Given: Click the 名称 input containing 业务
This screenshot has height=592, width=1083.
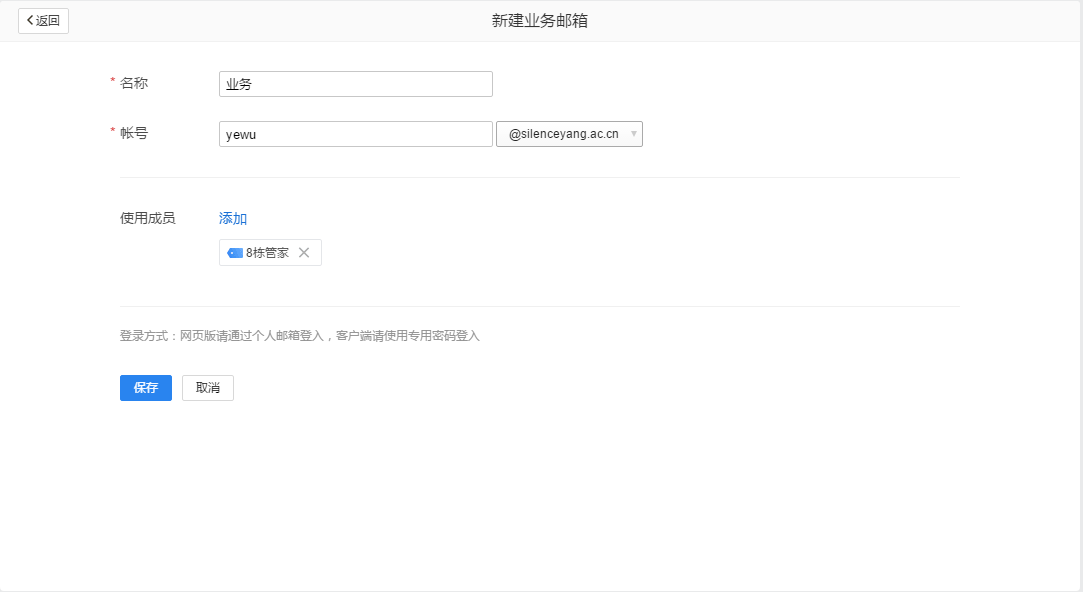Looking at the screenshot, I should (x=355, y=84).
